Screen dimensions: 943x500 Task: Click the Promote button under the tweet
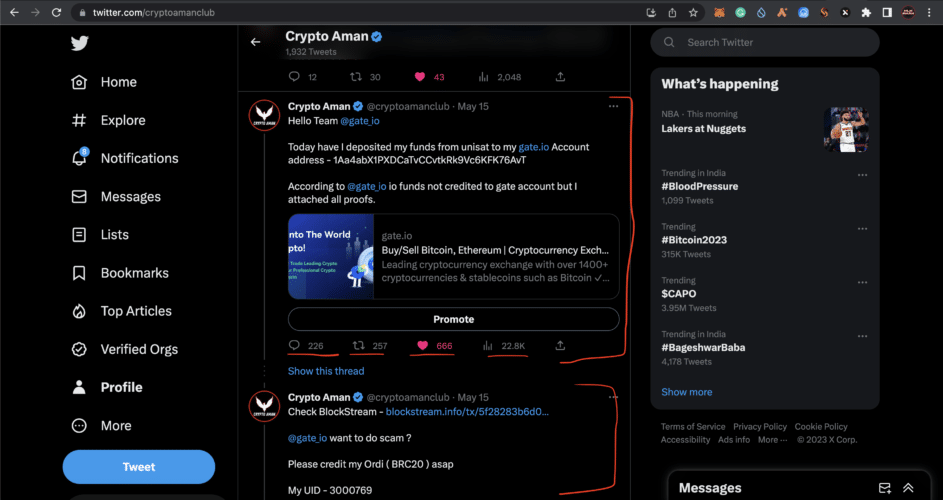tap(453, 319)
